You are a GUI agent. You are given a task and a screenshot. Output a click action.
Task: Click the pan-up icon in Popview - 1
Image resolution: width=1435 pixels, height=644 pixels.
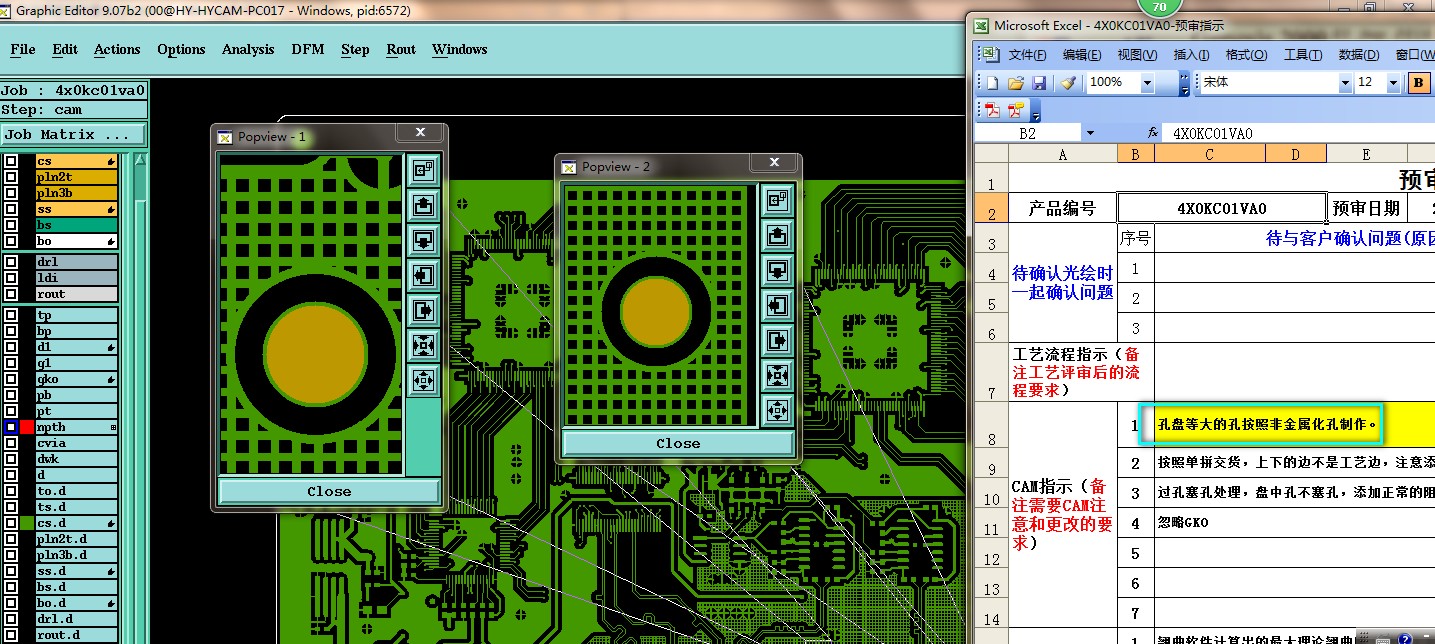pos(423,205)
